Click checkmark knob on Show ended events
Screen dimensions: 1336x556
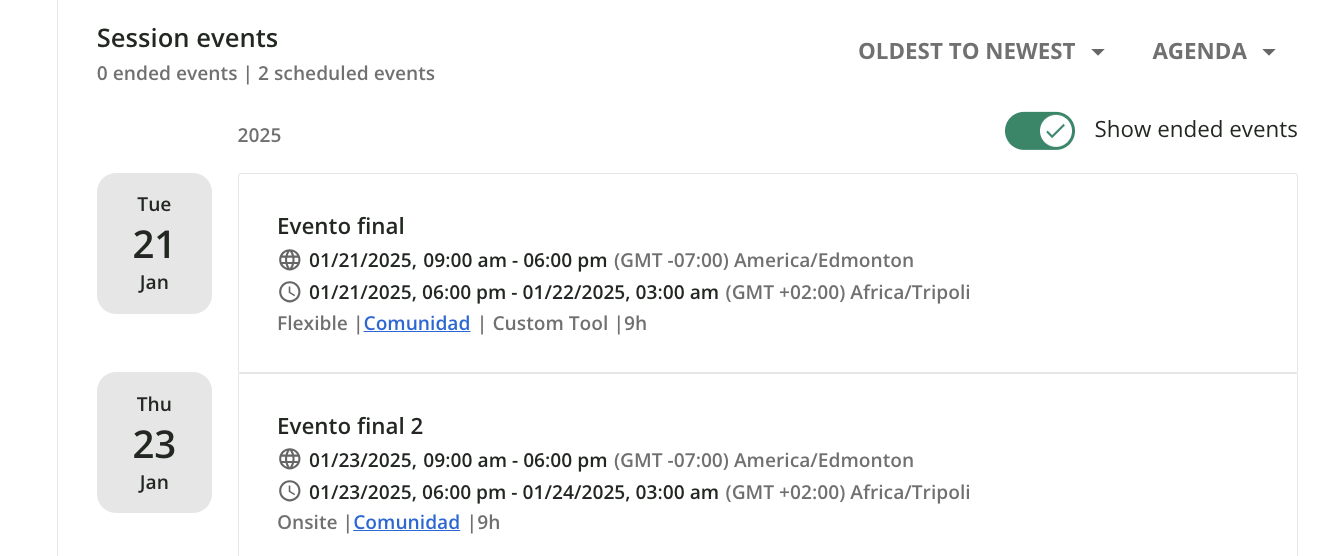click(1056, 130)
